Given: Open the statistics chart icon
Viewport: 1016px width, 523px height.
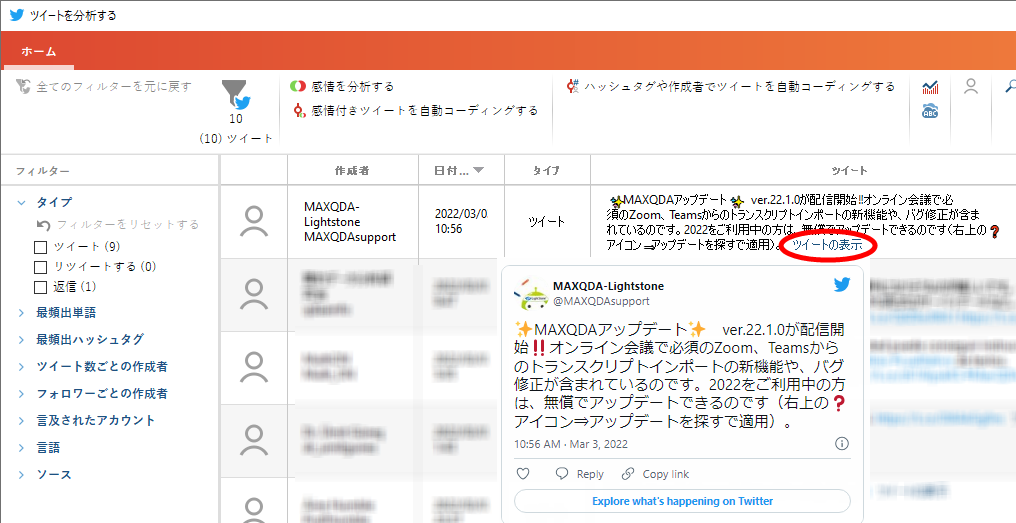Looking at the screenshot, I should pos(930,87).
